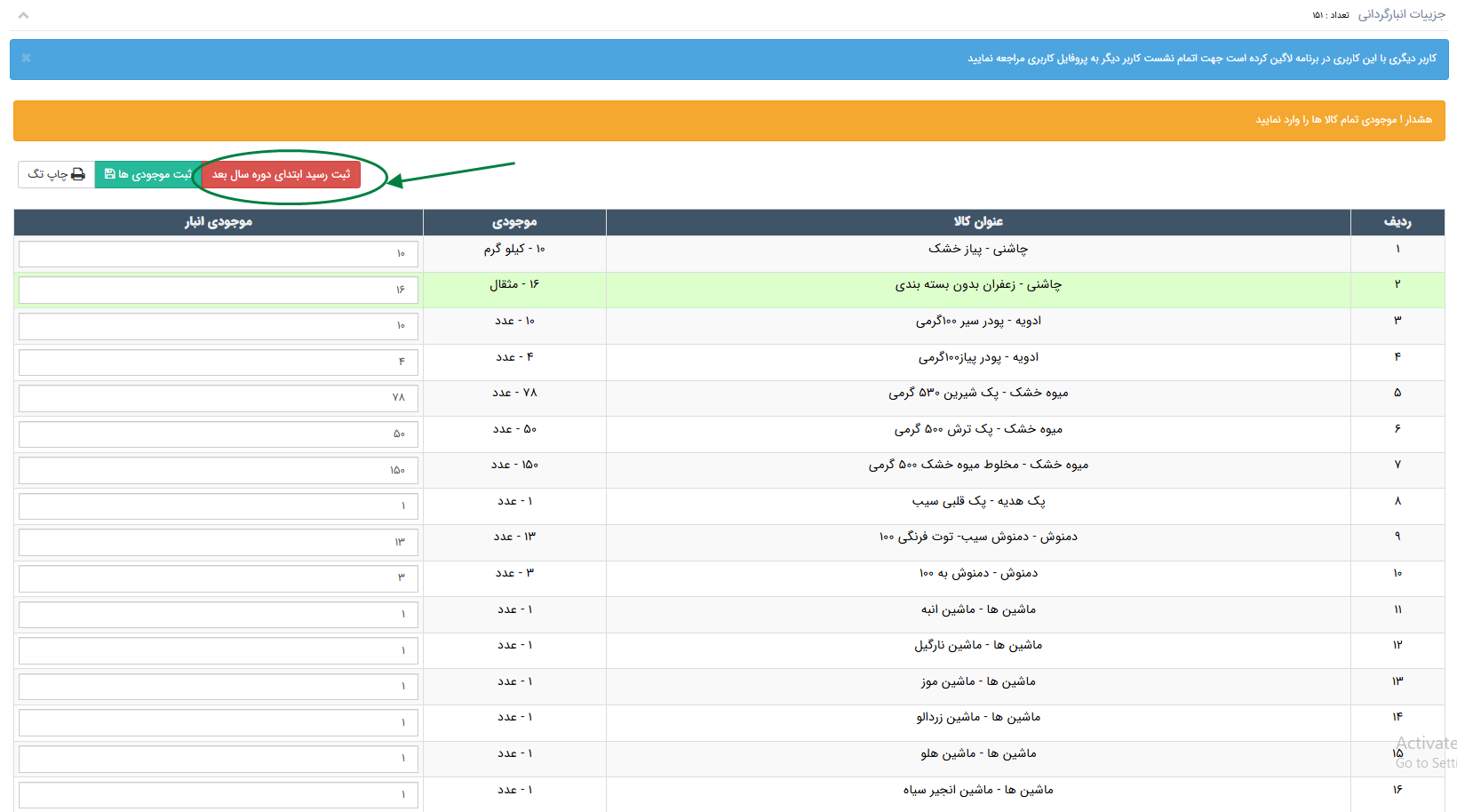Click the موجودی انبار column header
The image size is (1457, 812).
click(218, 222)
